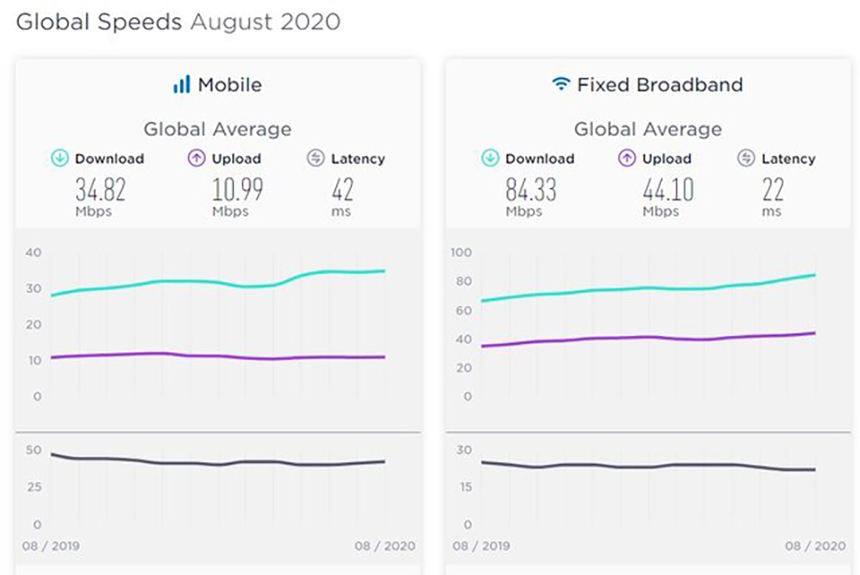Click the Fixed Broadband 44.10 Mbps upload value
860x575 pixels.
[x=666, y=189]
